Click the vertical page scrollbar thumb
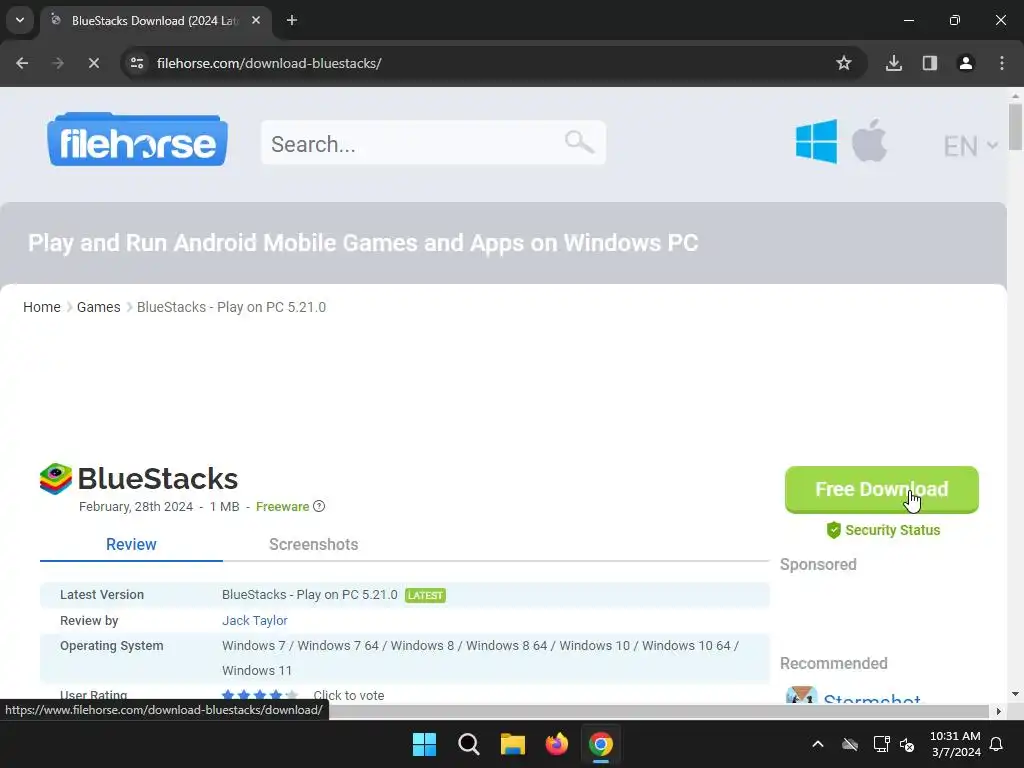 tap(1015, 127)
